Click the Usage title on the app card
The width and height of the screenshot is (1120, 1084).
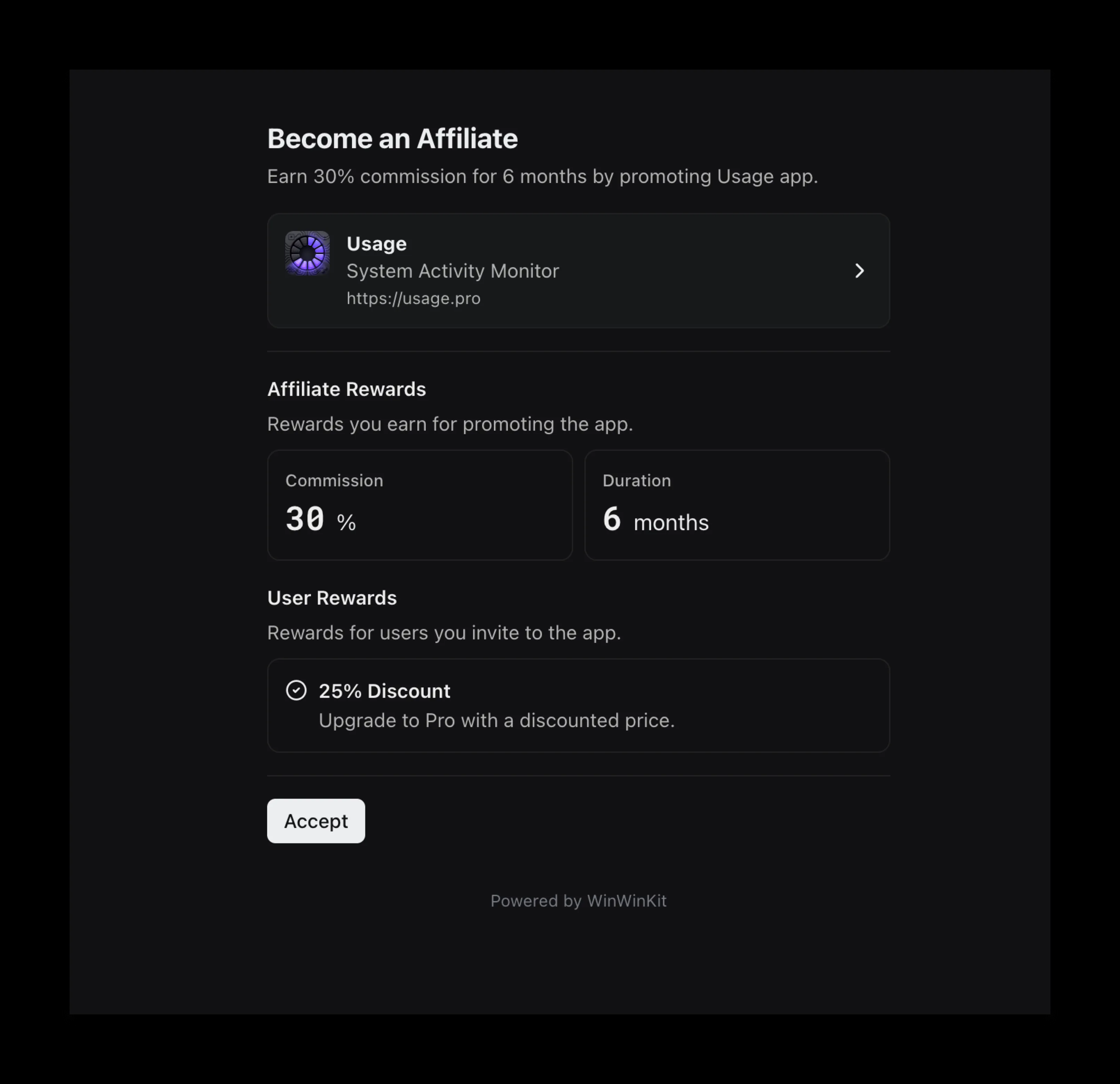[376, 243]
